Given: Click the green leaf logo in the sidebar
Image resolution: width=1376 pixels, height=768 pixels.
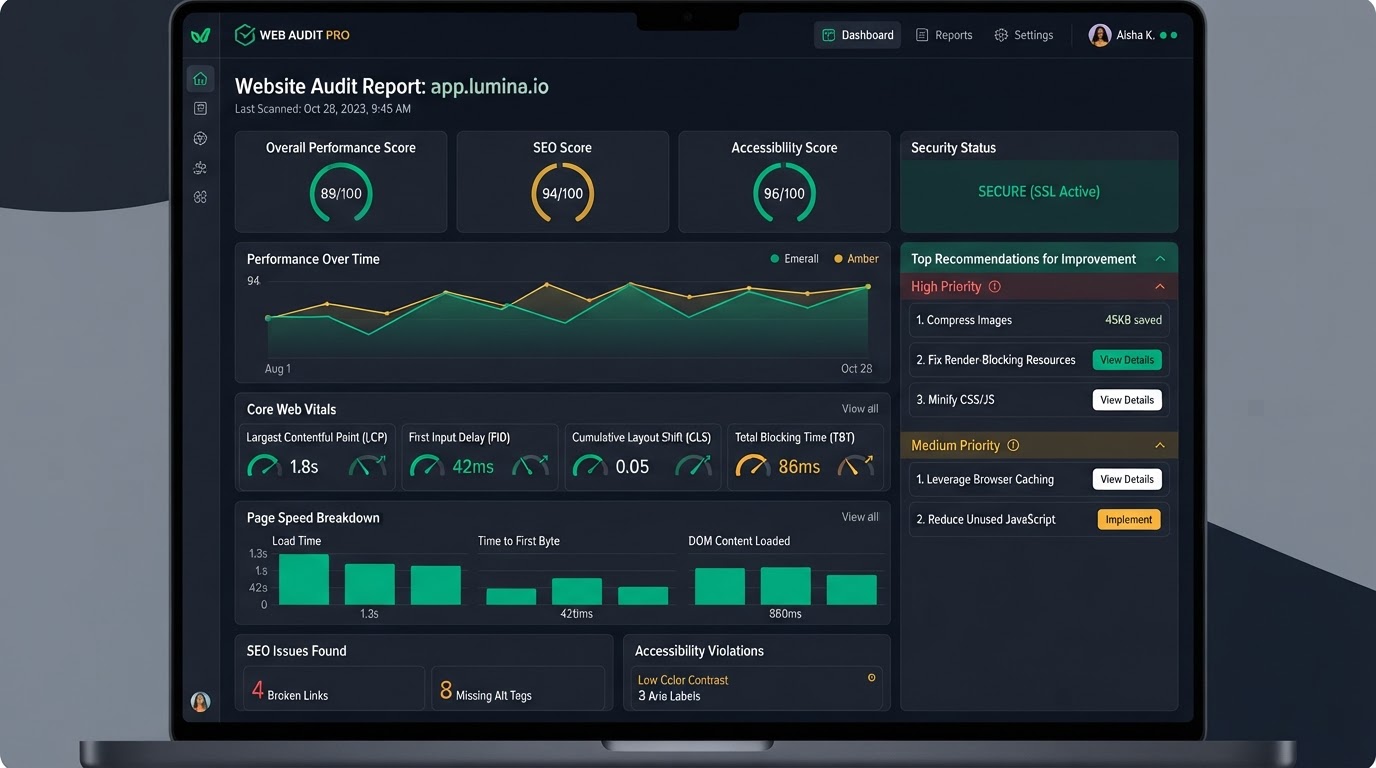Looking at the screenshot, I should 200,35.
